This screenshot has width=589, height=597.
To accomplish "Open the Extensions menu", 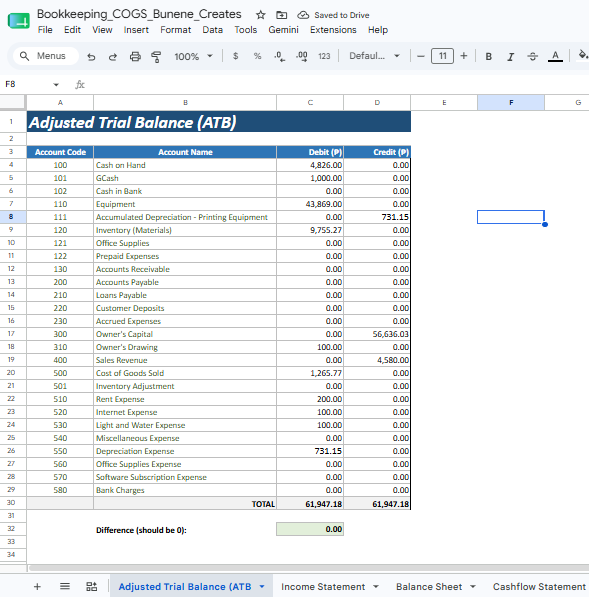I will pyautogui.click(x=333, y=30).
